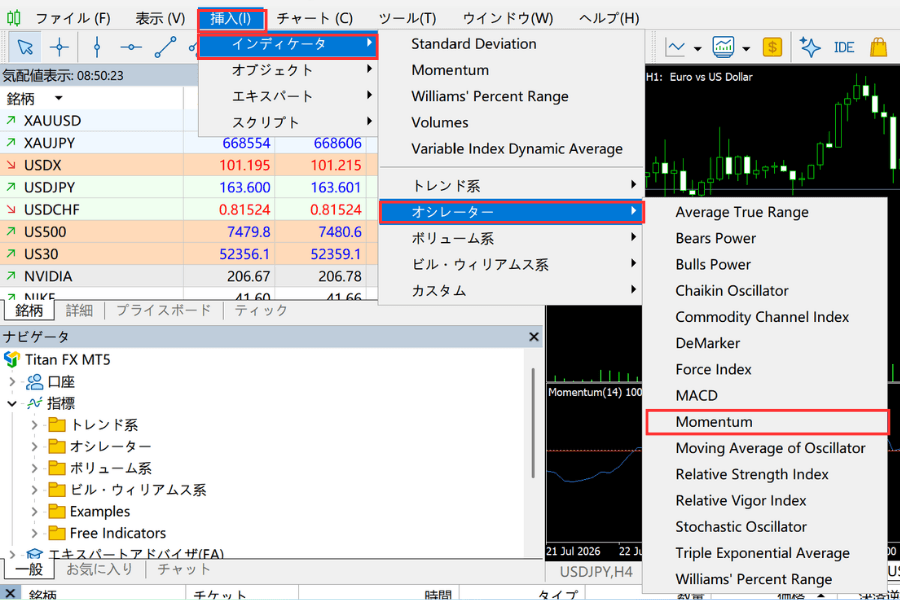Screen dimensions: 900x600
Task: Open the カスタム indicator submenu
Action: 511,291
